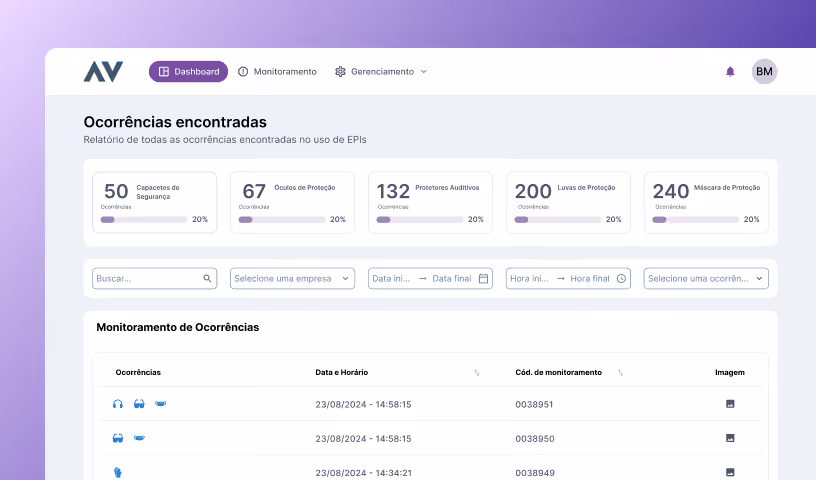View image for occurrence 0038950
The width and height of the screenshot is (816, 480).
click(x=730, y=438)
